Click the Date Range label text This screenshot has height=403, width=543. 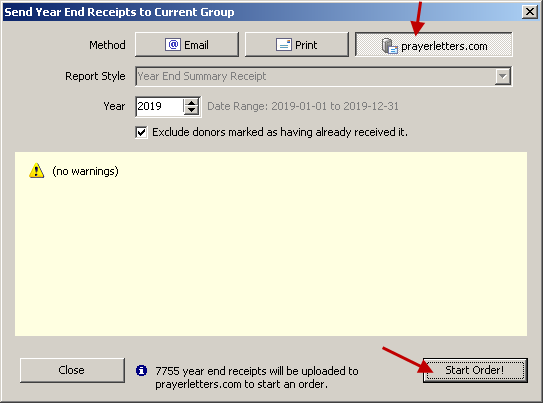click(303, 106)
